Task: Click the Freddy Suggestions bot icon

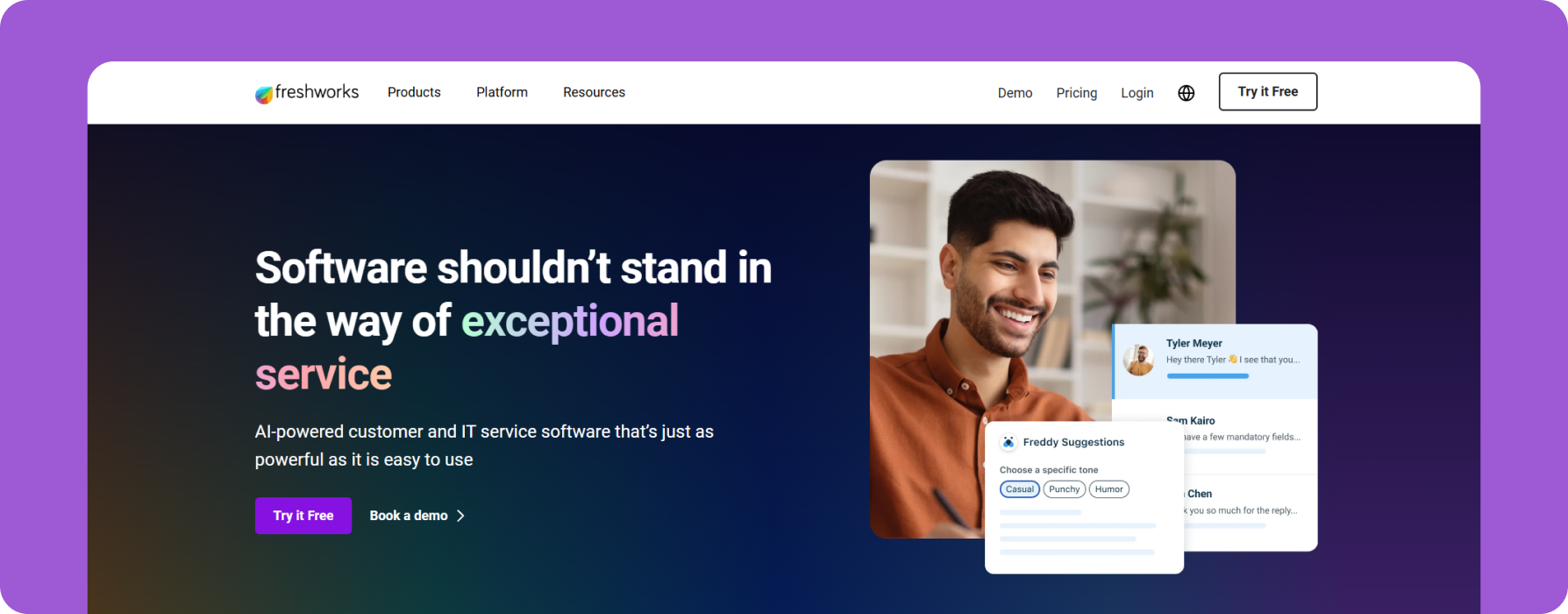Action: pos(1009,442)
